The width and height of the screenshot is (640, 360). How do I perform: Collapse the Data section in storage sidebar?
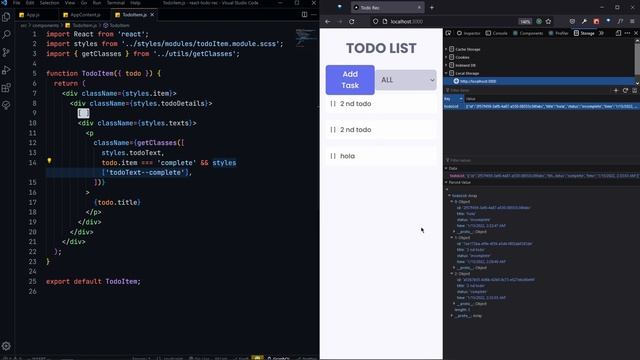446,168
